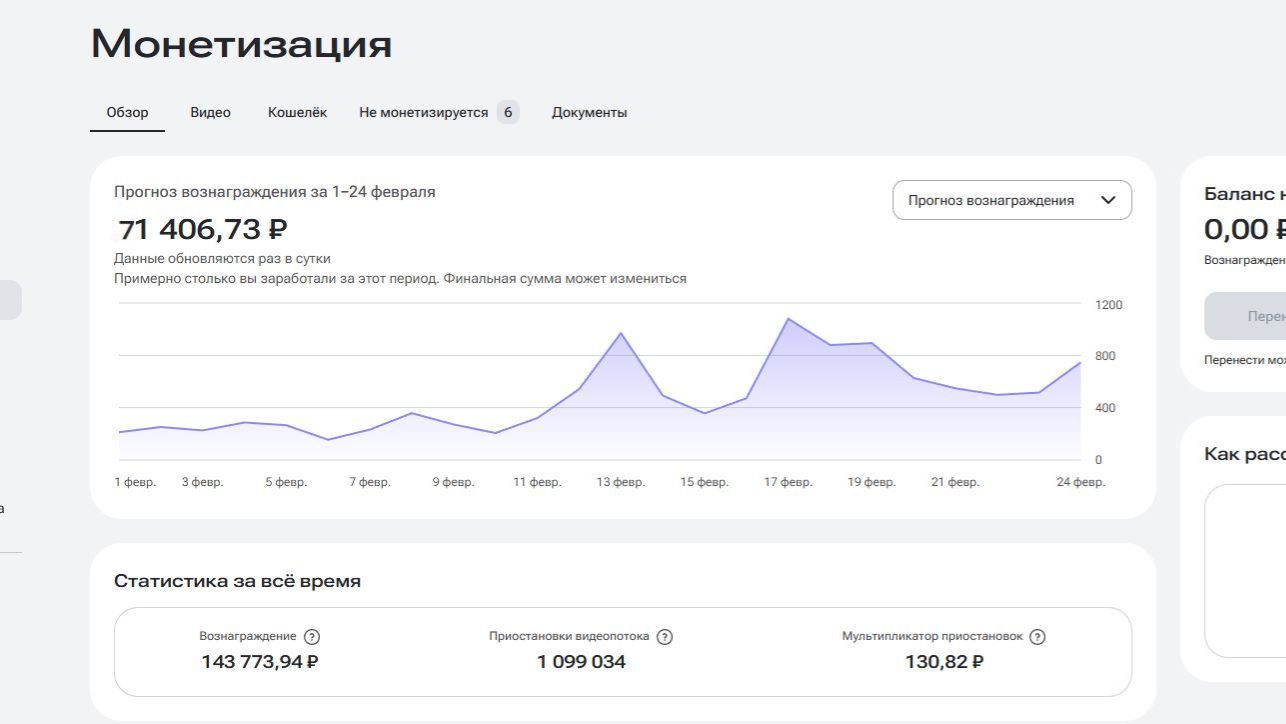Click the dropdown chevron arrow
This screenshot has width=1286, height=724.
1108,200
